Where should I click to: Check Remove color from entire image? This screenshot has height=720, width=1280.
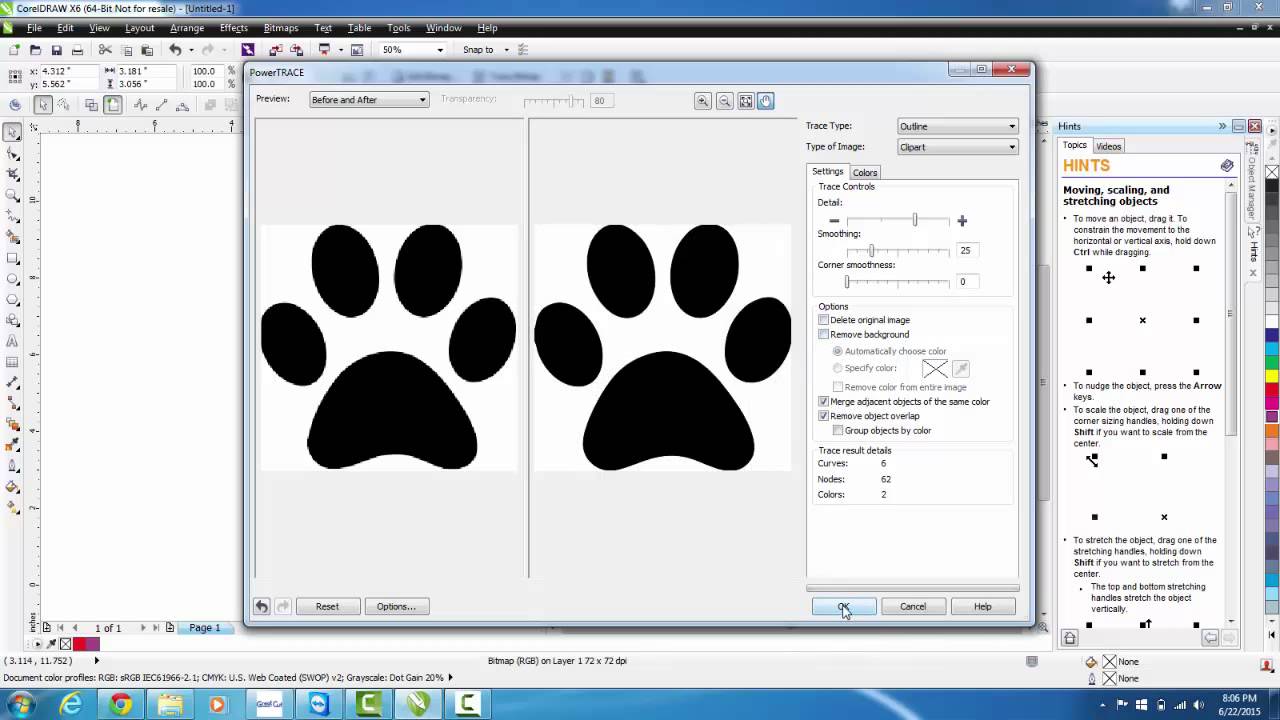(838, 387)
